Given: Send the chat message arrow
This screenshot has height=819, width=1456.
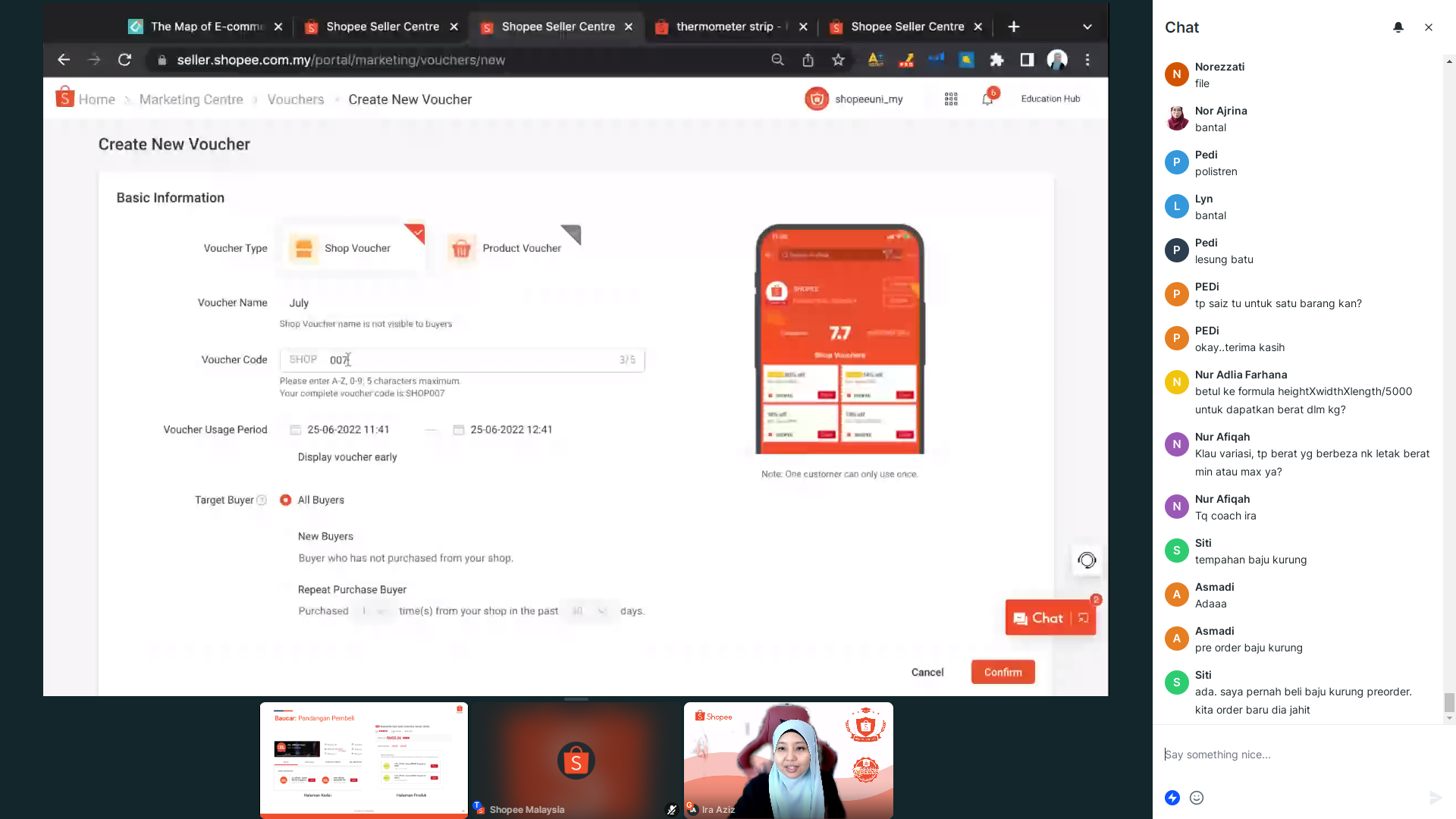Looking at the screenshot, I should [x=1436, y=798].
